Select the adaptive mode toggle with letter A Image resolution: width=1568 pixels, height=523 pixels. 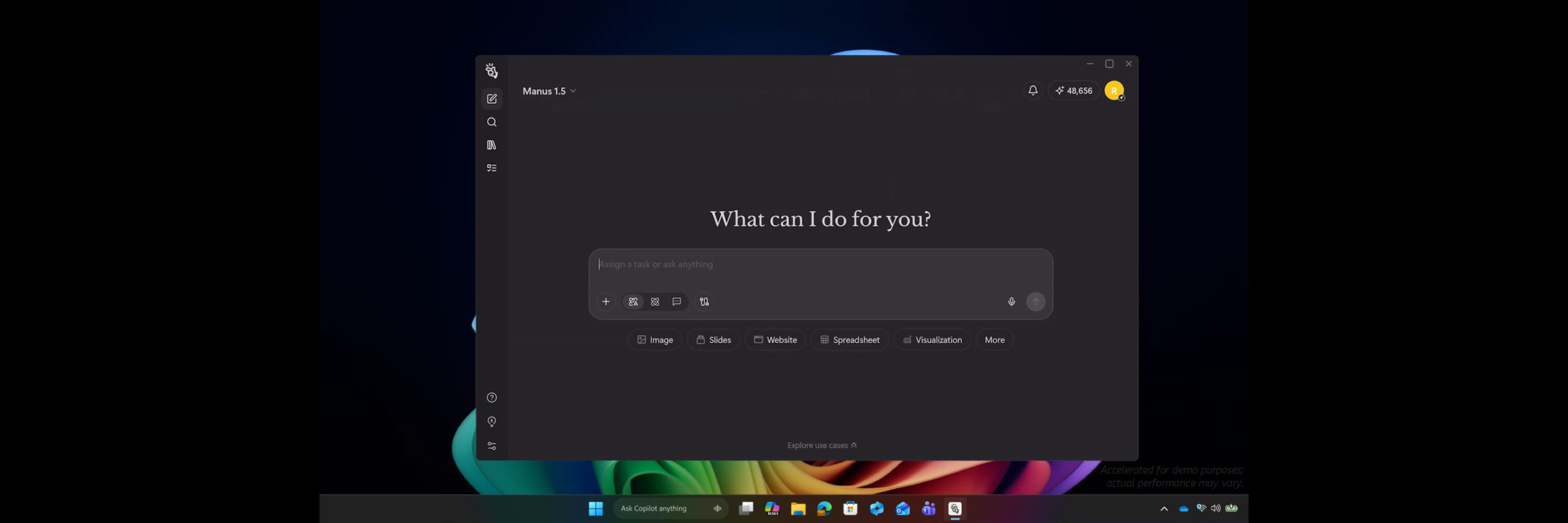point(633,301)
